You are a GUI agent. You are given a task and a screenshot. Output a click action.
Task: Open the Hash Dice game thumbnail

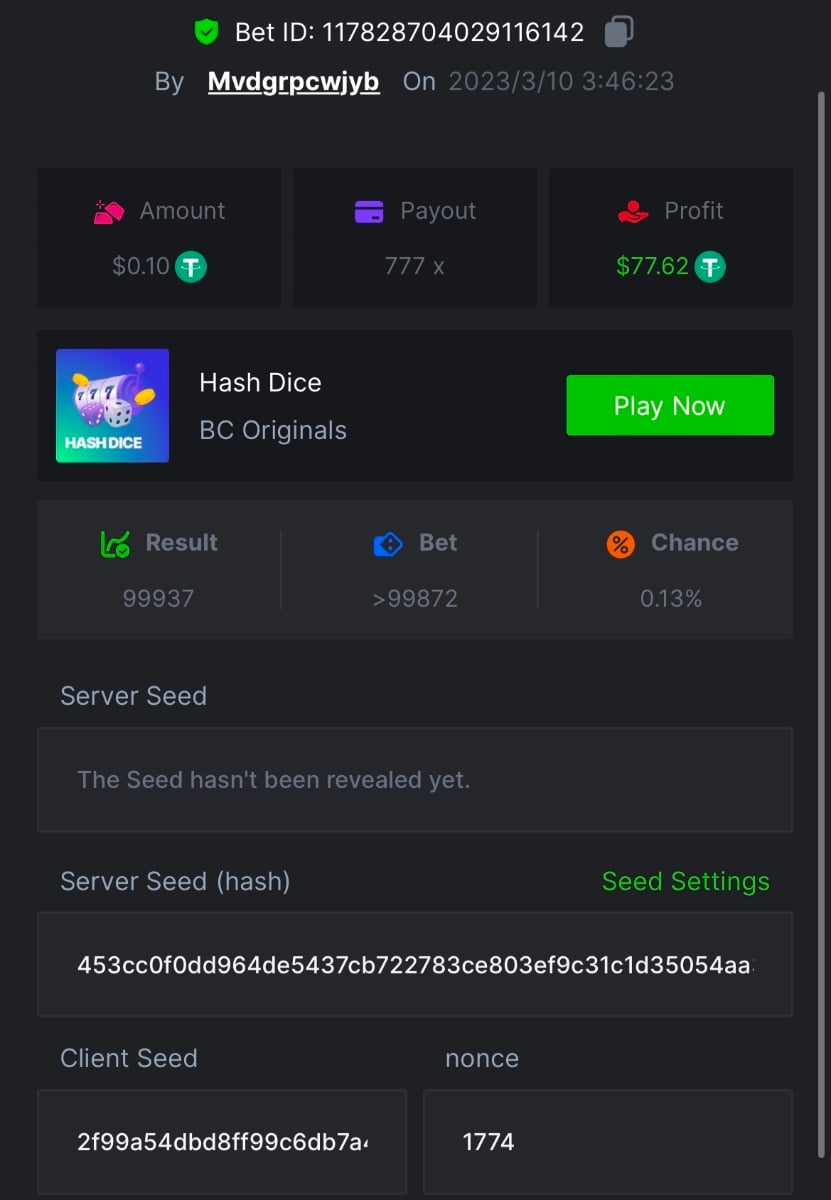(x=112, y=405)
